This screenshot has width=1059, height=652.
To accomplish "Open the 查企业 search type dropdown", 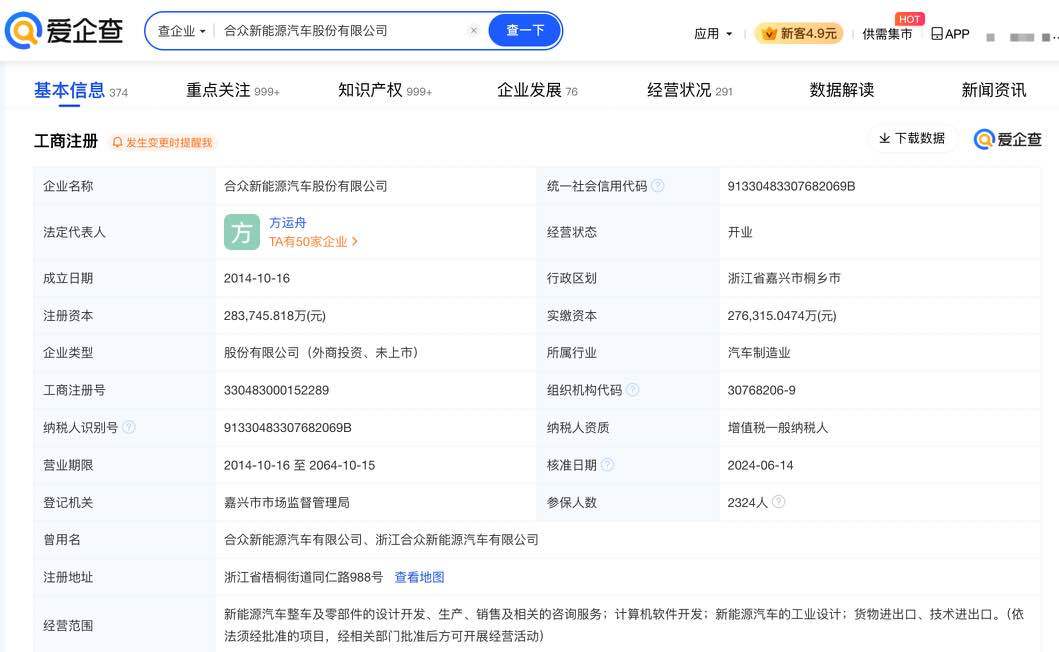I will 181,31.
